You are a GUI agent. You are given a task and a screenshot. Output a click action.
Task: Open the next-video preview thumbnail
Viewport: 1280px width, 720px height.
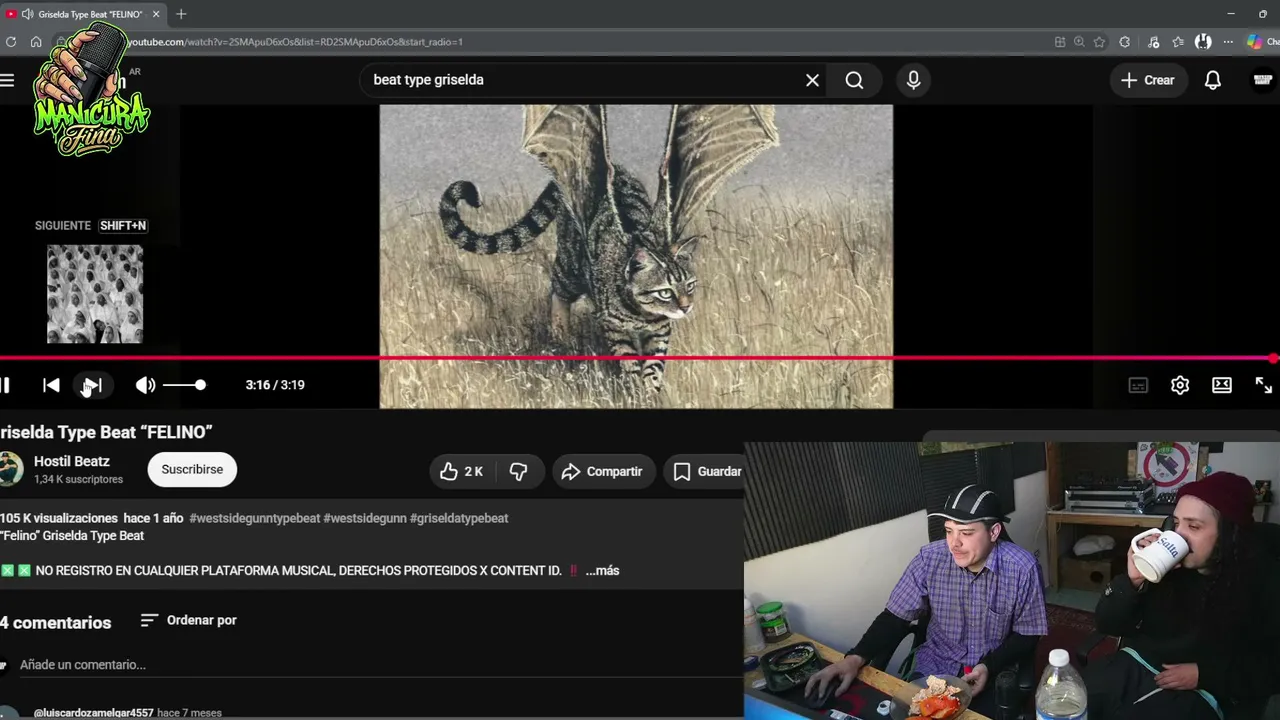point(95,294)
